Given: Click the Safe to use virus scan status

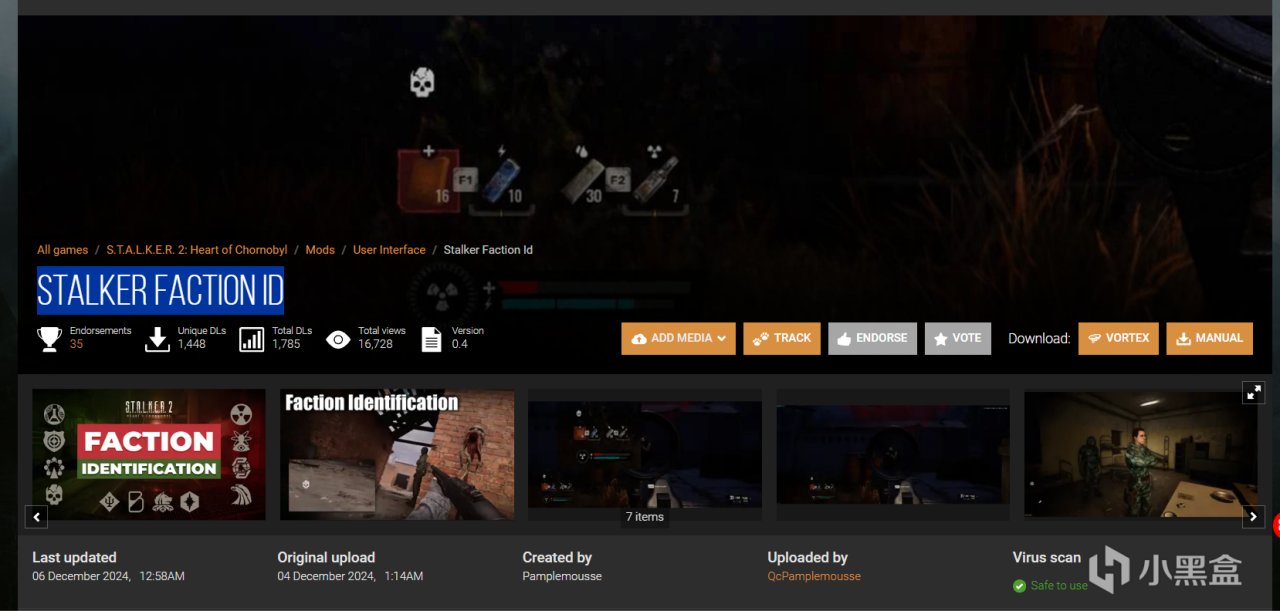Looking at the screenshot, I should [x=1059, y=585].
